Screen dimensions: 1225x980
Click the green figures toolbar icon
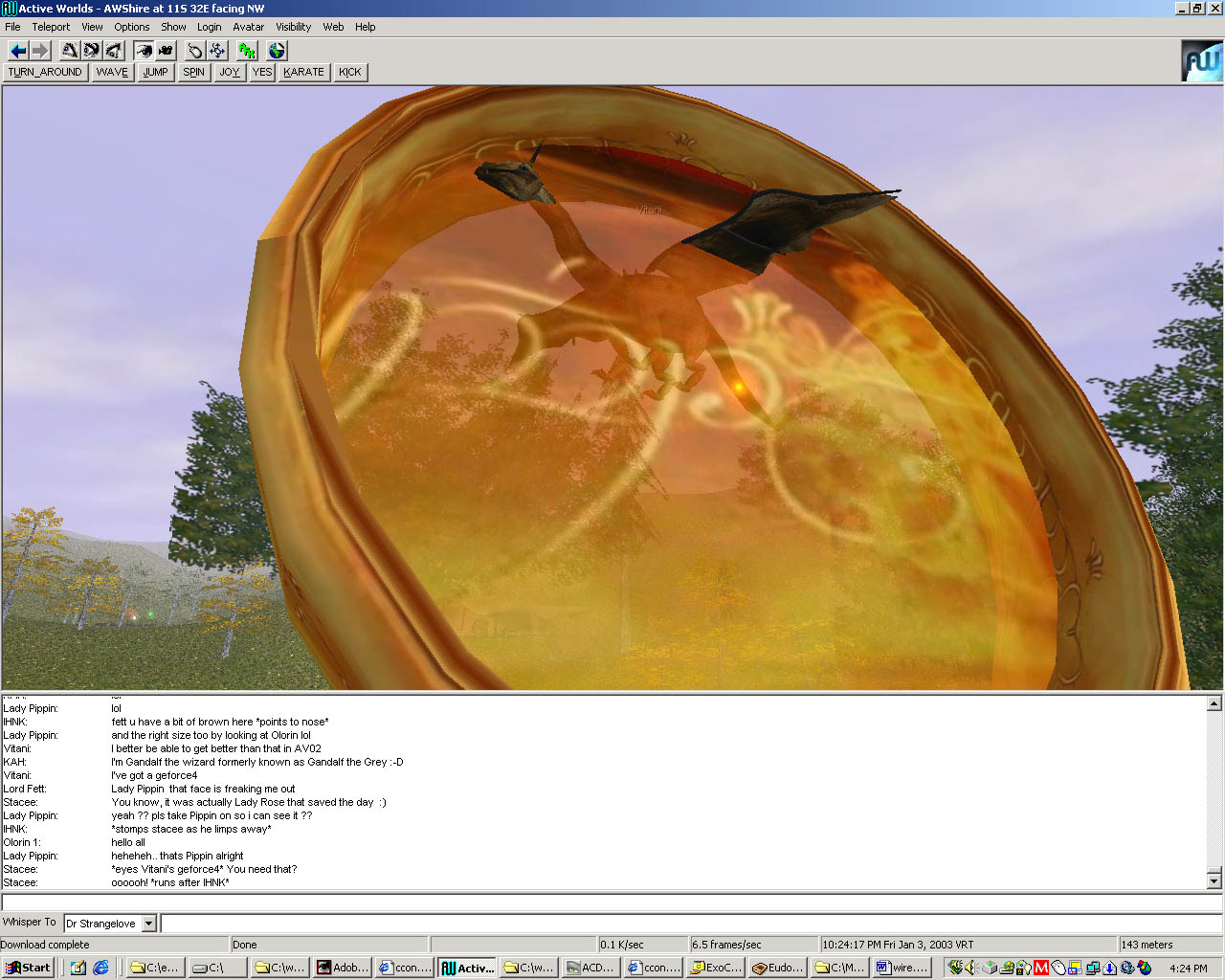(247, 51)
